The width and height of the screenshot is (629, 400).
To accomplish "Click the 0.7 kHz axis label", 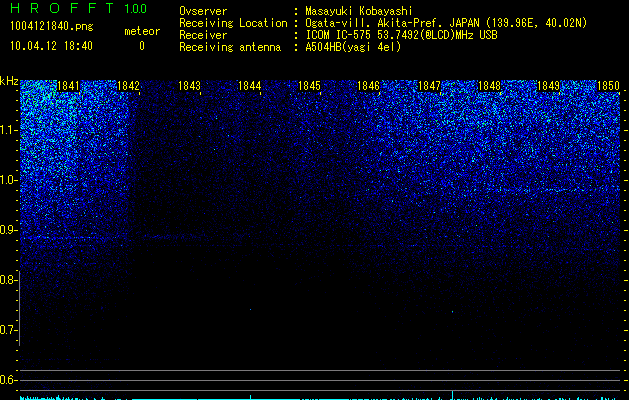I will [x=8, y=330].
